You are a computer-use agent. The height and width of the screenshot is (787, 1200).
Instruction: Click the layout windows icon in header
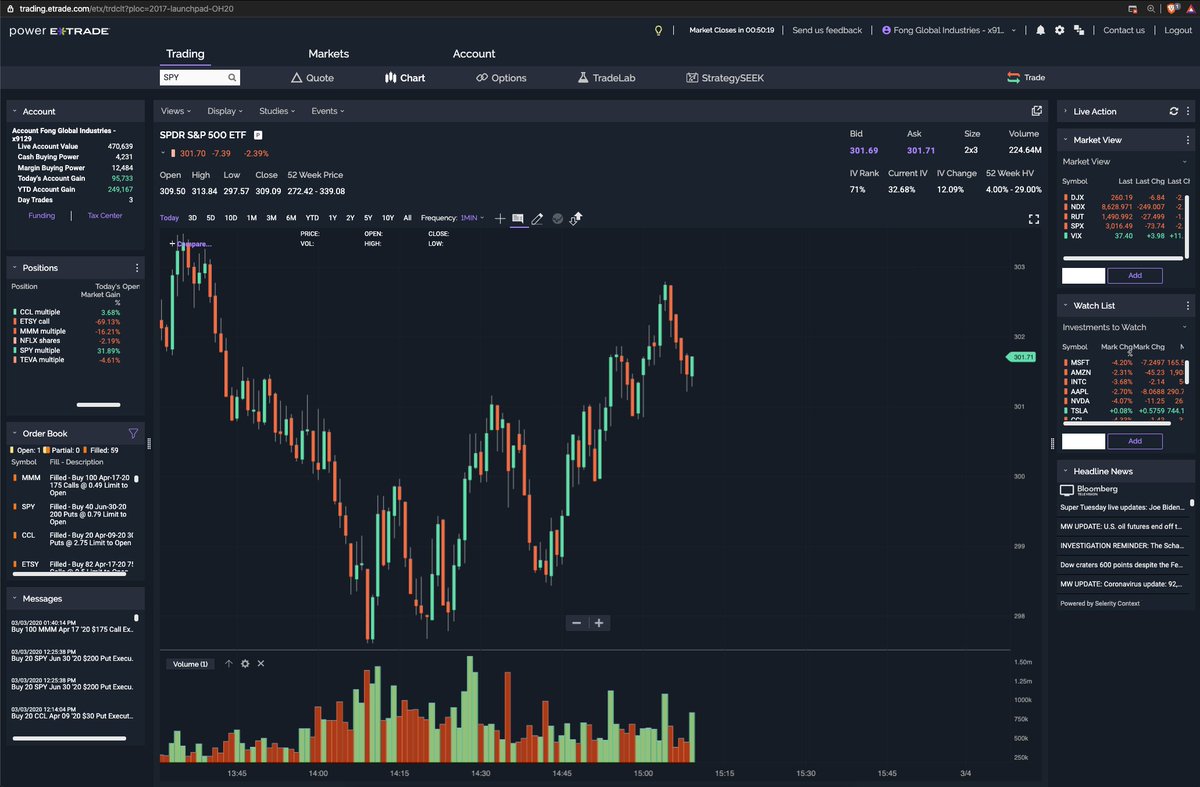1080,30
